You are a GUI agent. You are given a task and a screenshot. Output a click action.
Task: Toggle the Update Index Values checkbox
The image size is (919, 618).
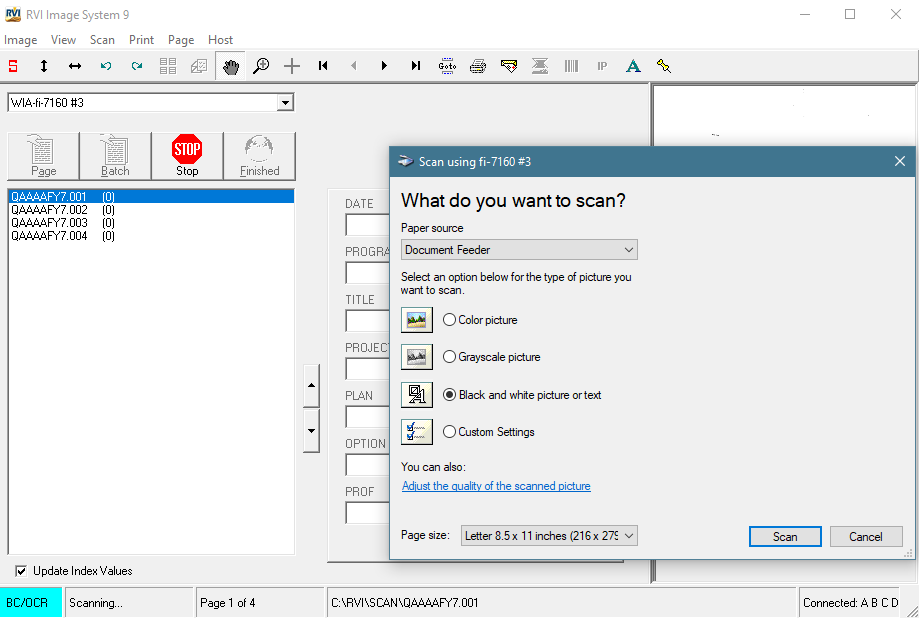point(21,571)
